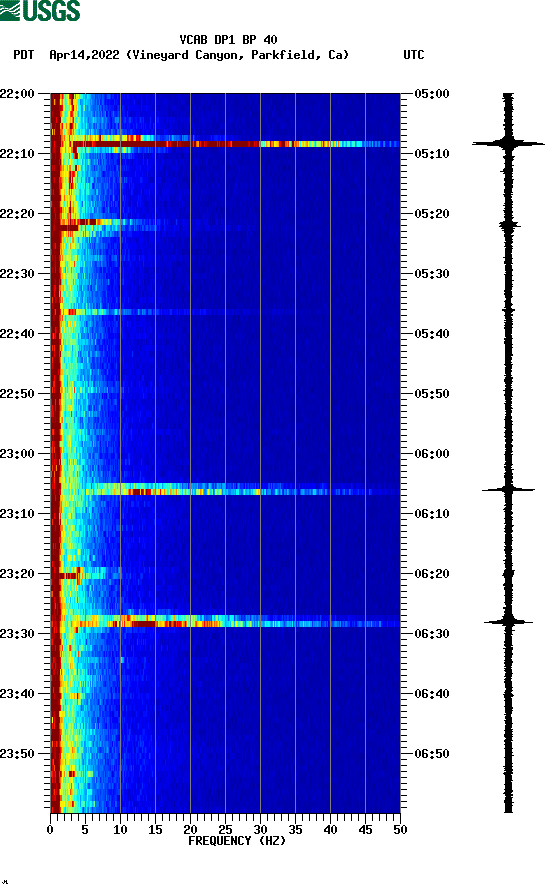Click the 22:30 PDT time label
This screenshot has height=893, width=552.
tap(17, 274)
